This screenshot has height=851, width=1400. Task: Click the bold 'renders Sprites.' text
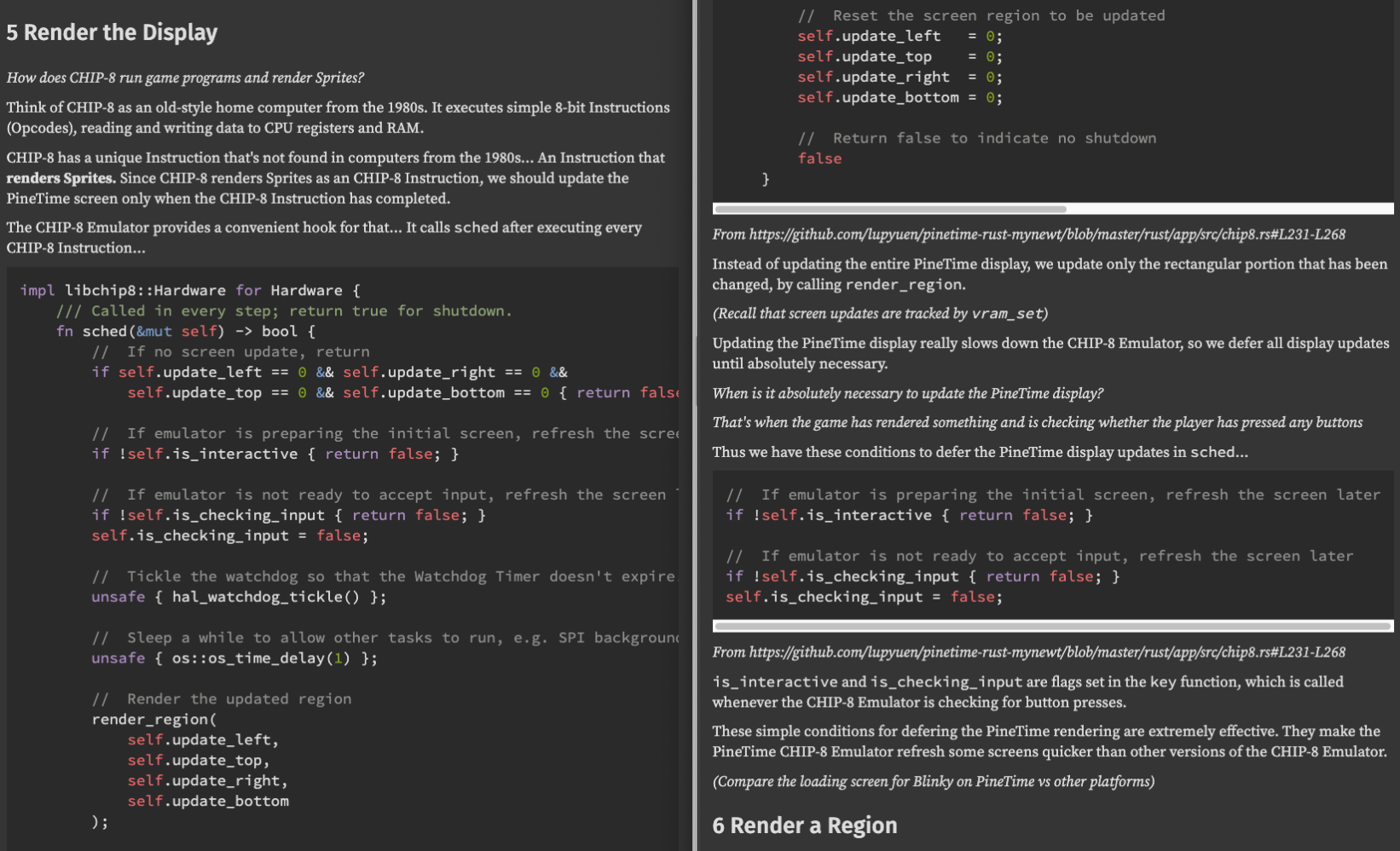(61, 178)
